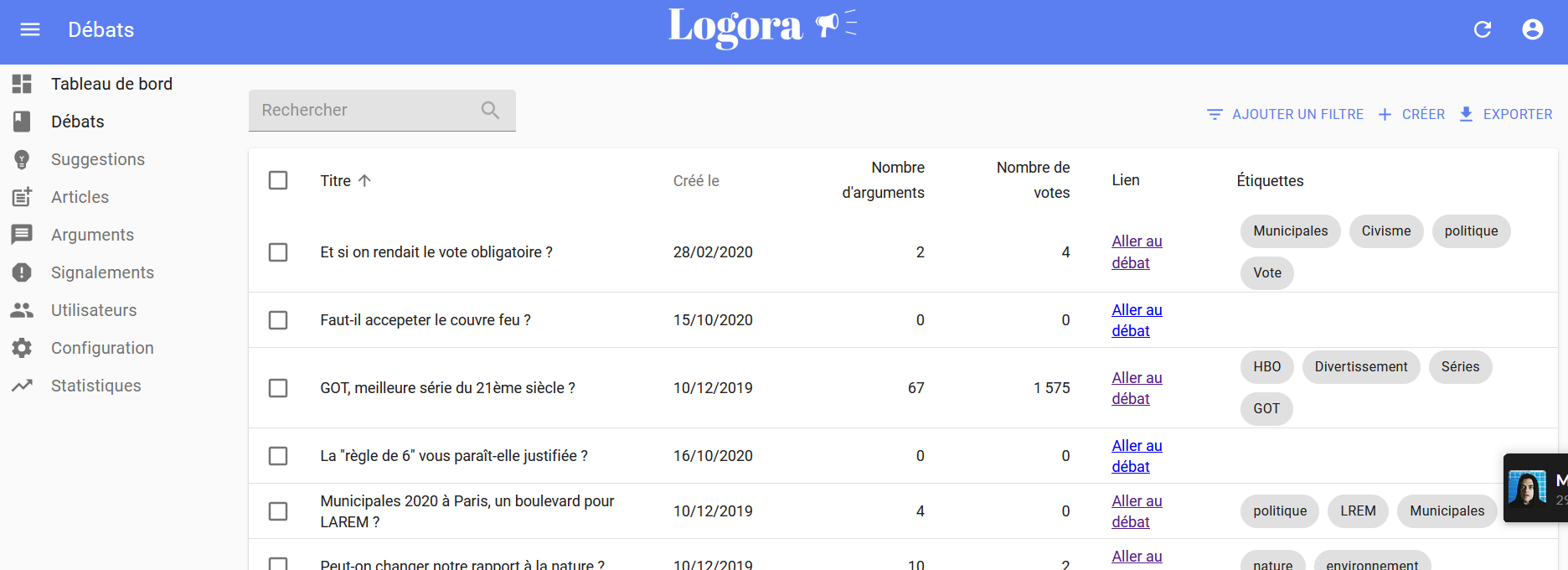1568x570 pixels.
Task: Open Statistiques in sidebar
Action: pyautogui.click(x=96, y=386)
